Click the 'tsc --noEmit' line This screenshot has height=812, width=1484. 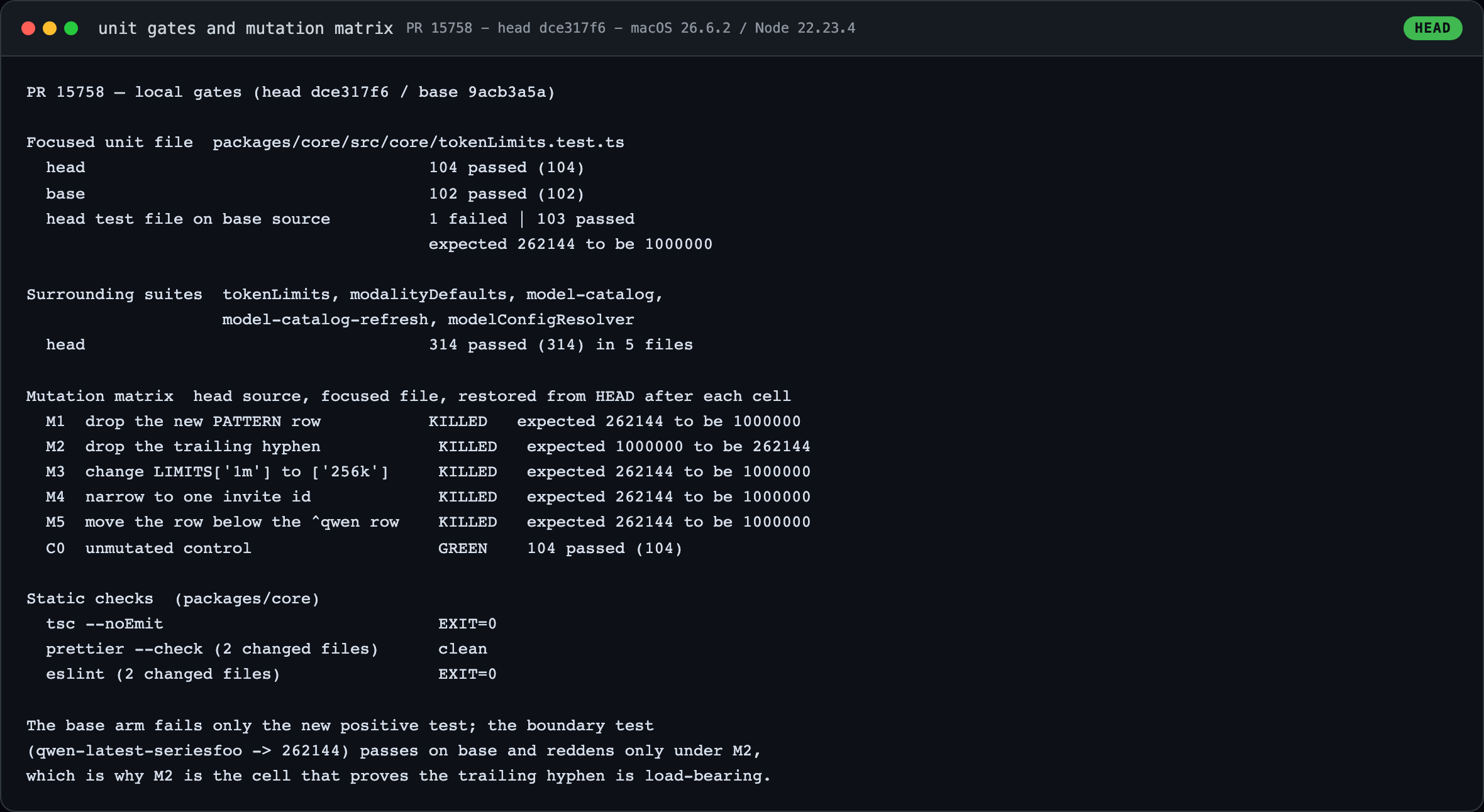click(104, 623)
